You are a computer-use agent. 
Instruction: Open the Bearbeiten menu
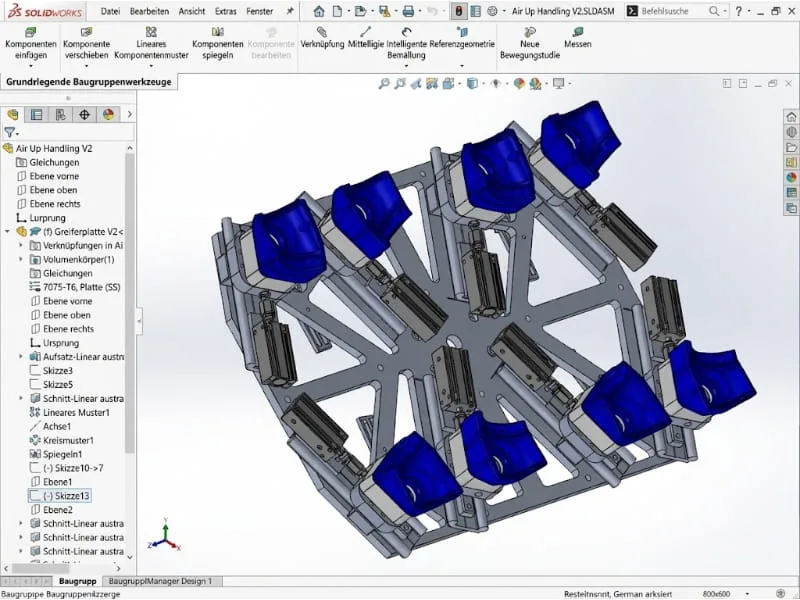149,11
